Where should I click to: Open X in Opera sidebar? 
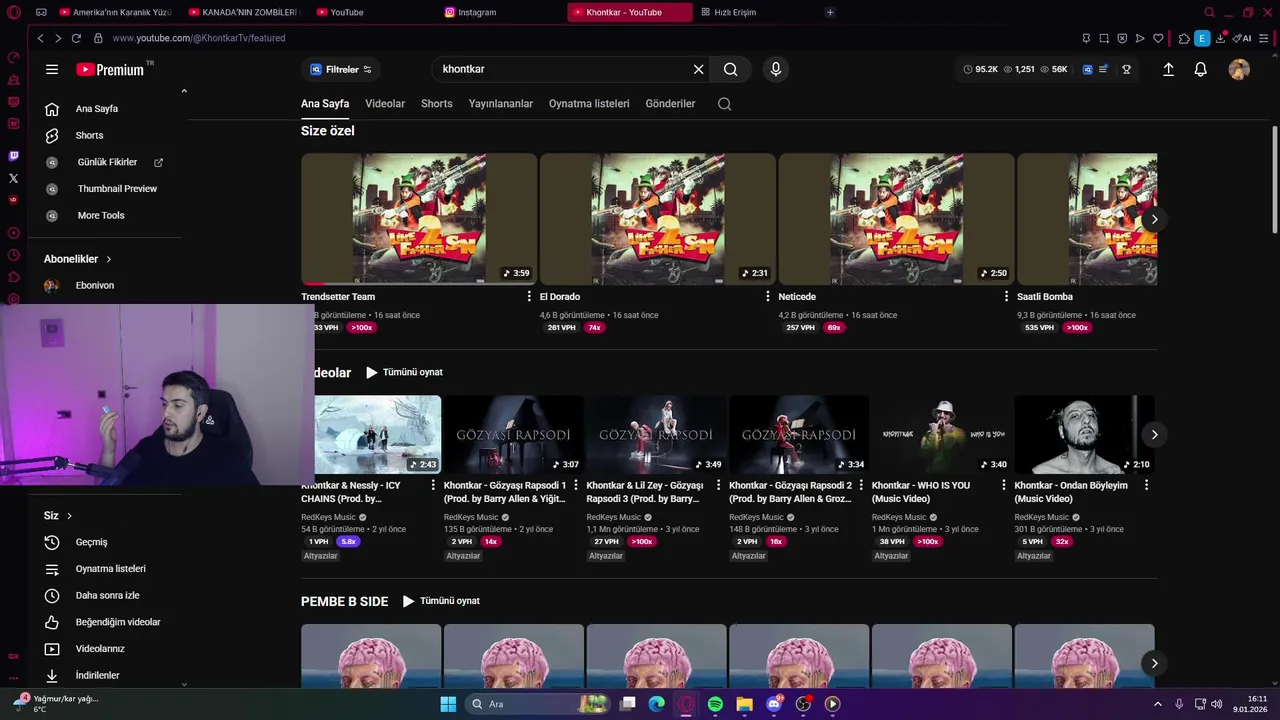coord(13,178)
